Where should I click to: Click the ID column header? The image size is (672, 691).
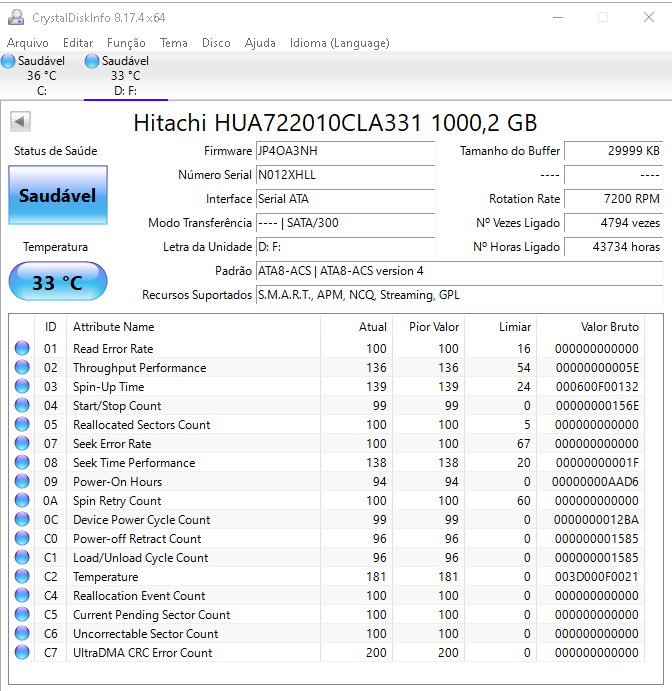pos(51,327)
